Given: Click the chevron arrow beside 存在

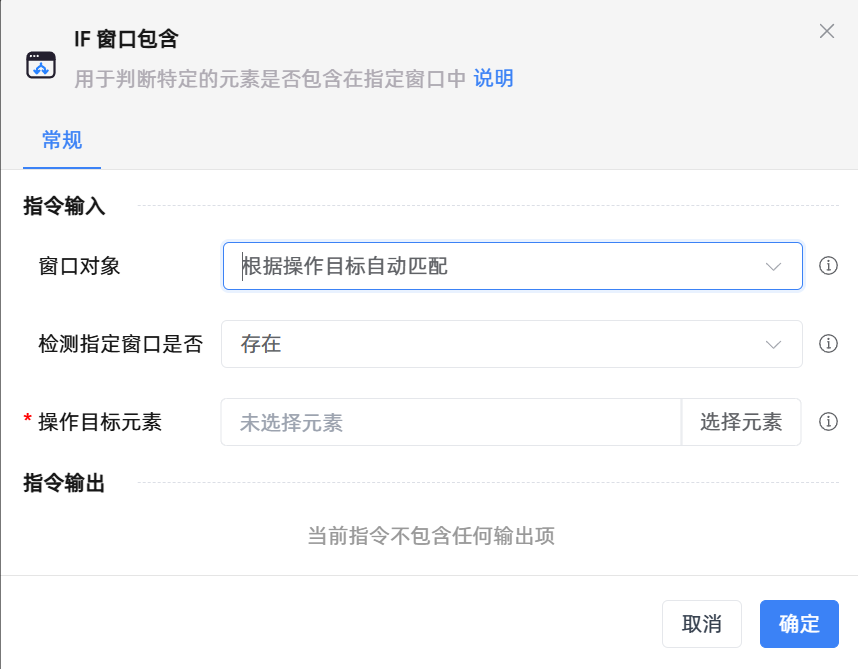Looking at the screenshot, I should pos(772,345).
